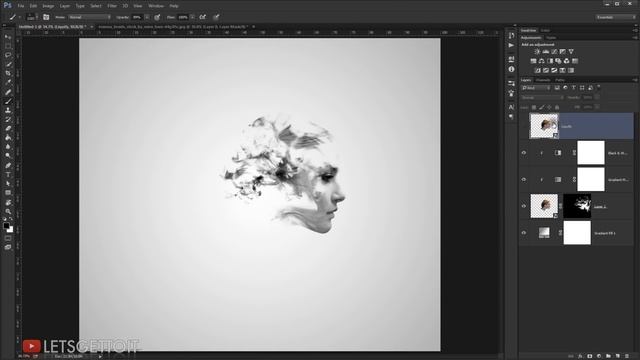640x360 pixels.
Task: Enable airbrush build-up in options bar
Action: point(202,17)
